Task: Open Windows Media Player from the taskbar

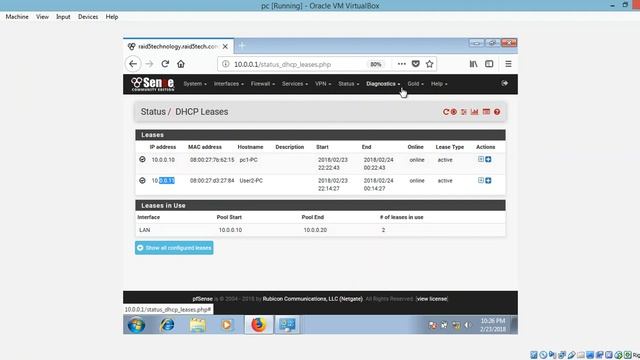Action: point(227,325)
